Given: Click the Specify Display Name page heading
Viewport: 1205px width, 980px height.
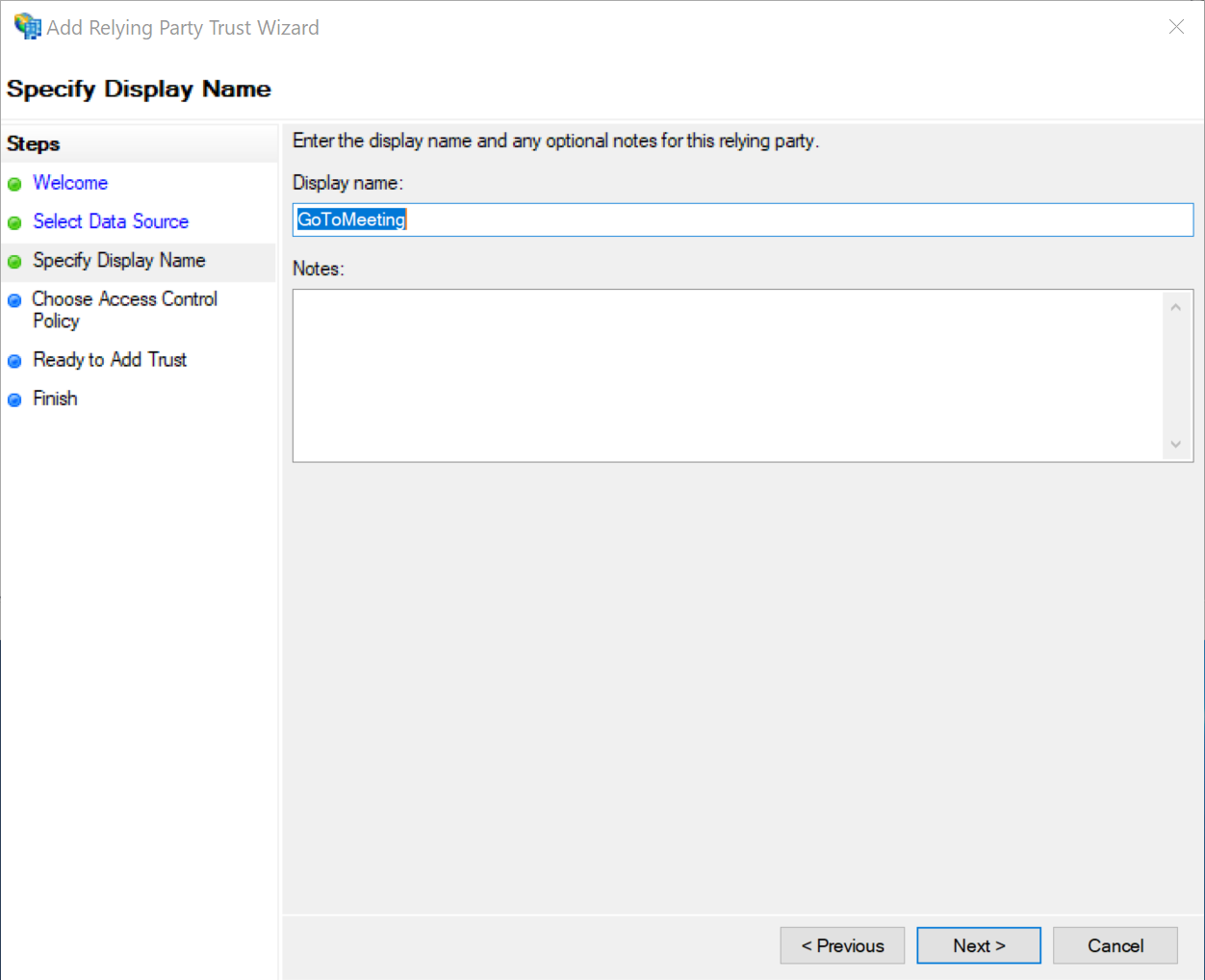Looking at the screenshot, I should pos(139,90).
